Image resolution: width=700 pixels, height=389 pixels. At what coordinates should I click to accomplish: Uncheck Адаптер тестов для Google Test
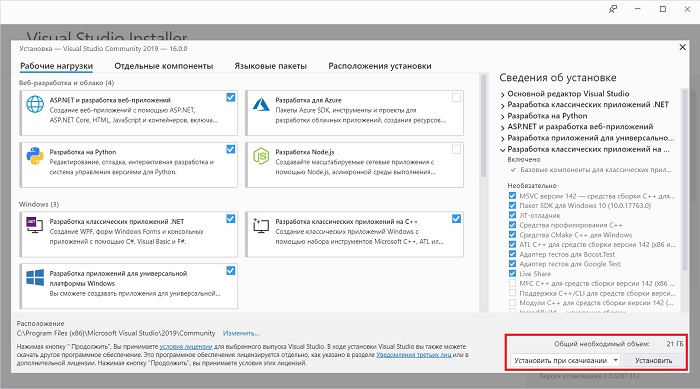(512, 264)
